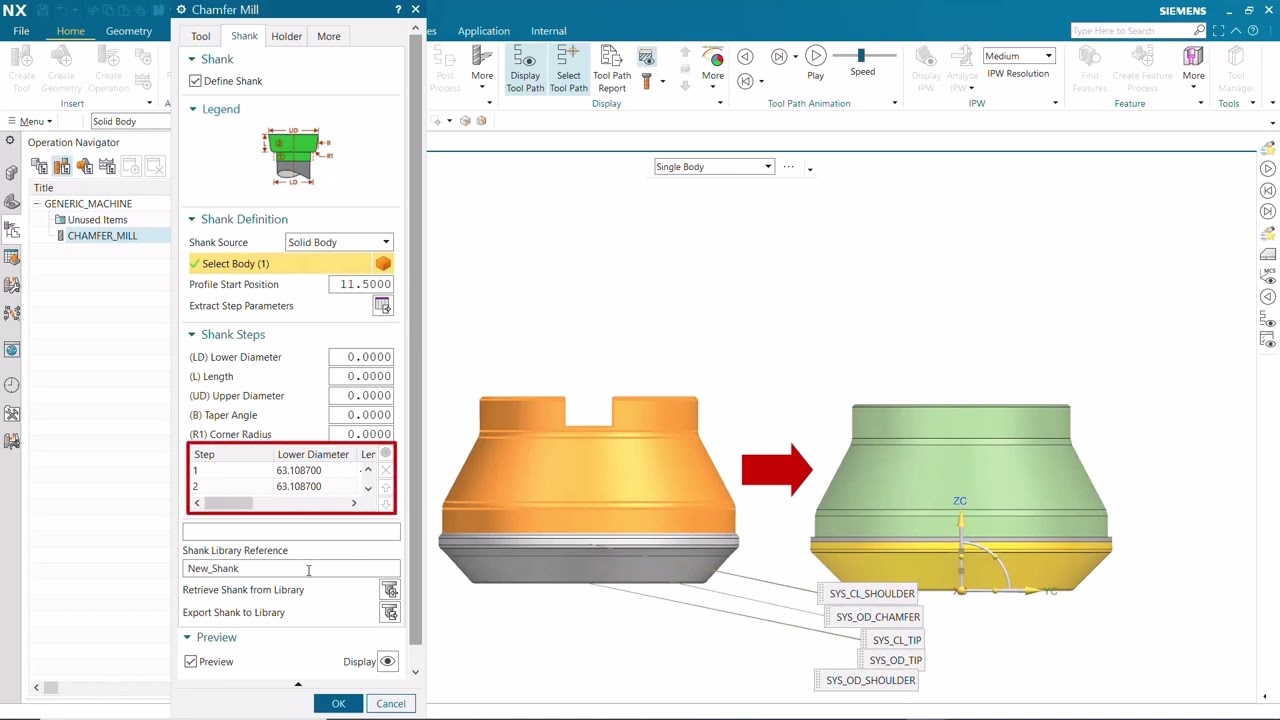This screenshot has width=1280, height=720.
Task: Click the Clock resource bar icon
Action: [12, 385]
